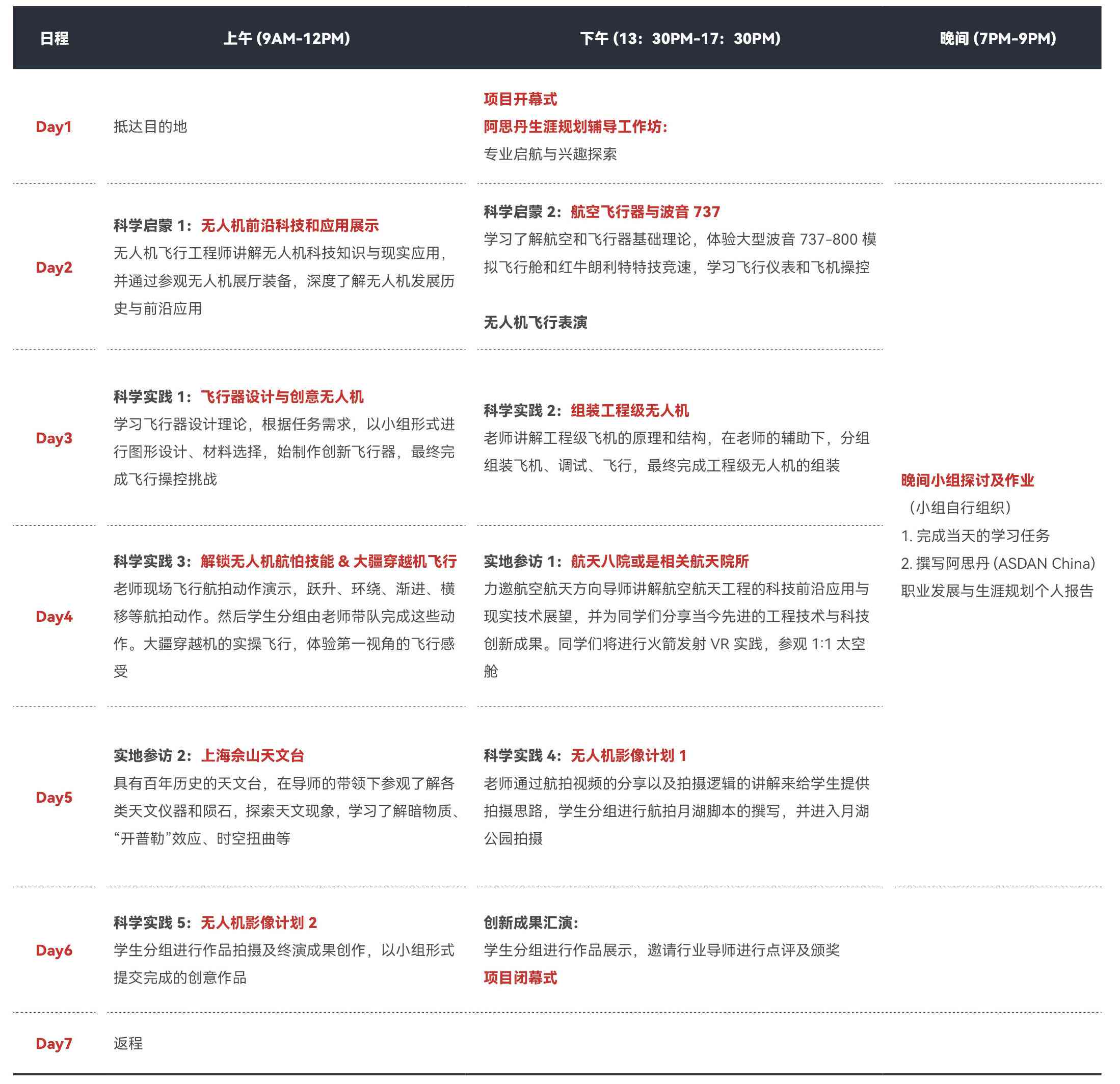Click the line starting 学生分组进行作品展示
The image size is (1120, 1084).
(x=662, y=950)
